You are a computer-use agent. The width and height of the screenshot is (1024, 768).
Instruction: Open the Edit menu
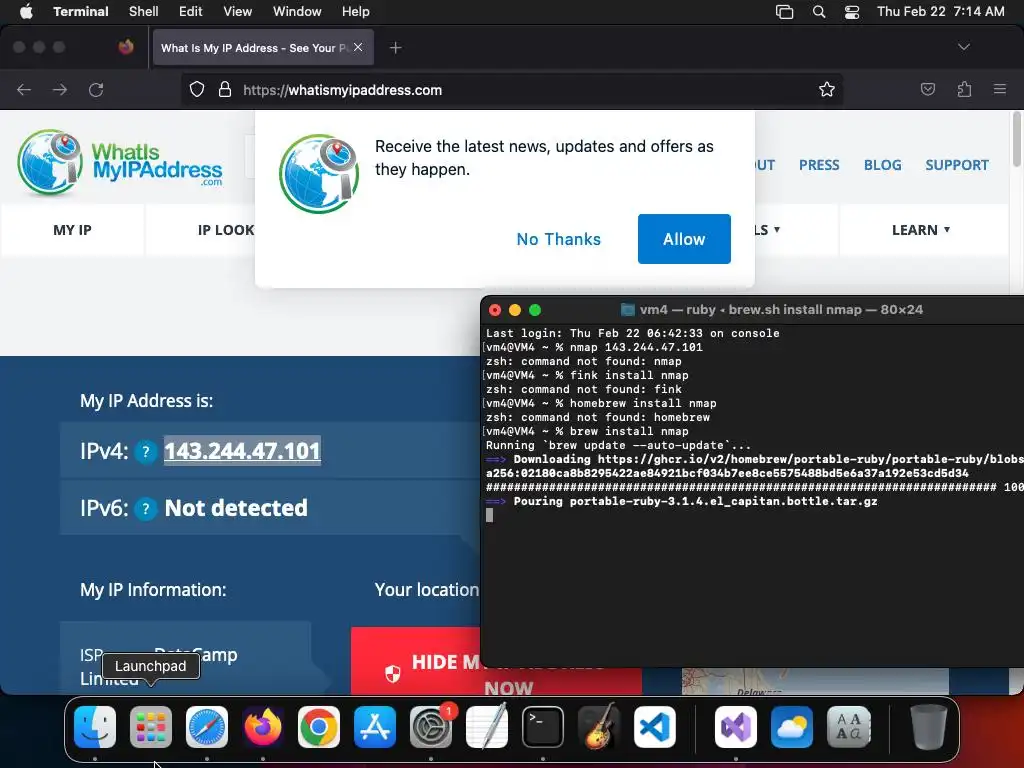(x=191, y=12)
